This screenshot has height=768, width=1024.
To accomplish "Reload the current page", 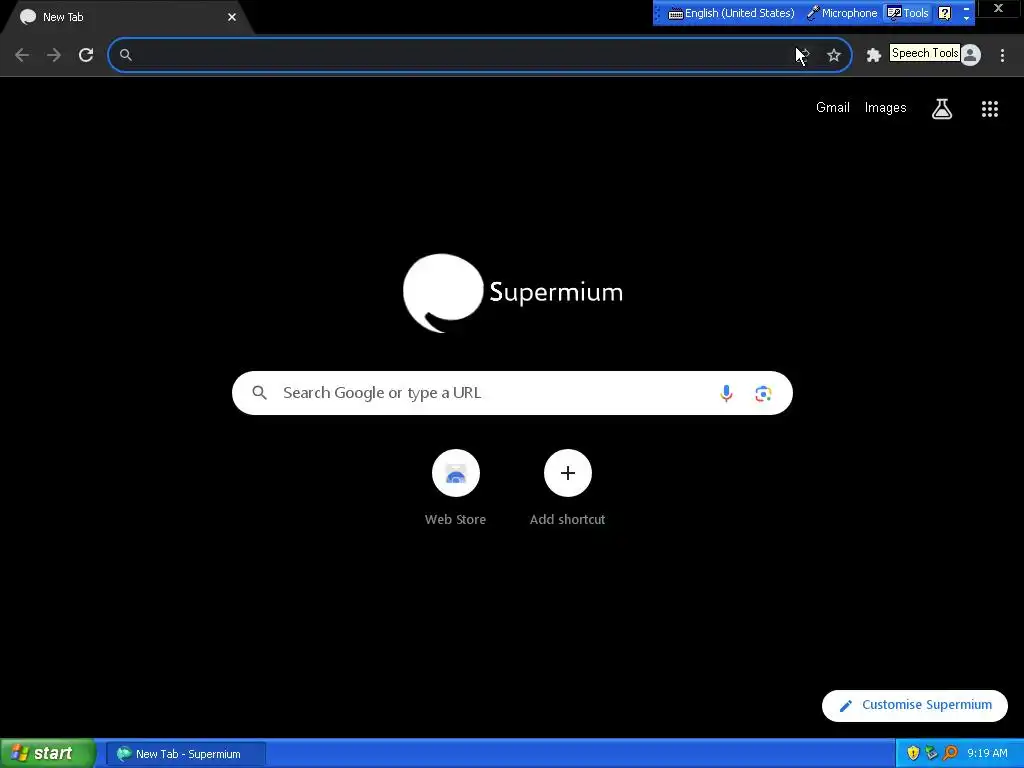I will point(86,55).
